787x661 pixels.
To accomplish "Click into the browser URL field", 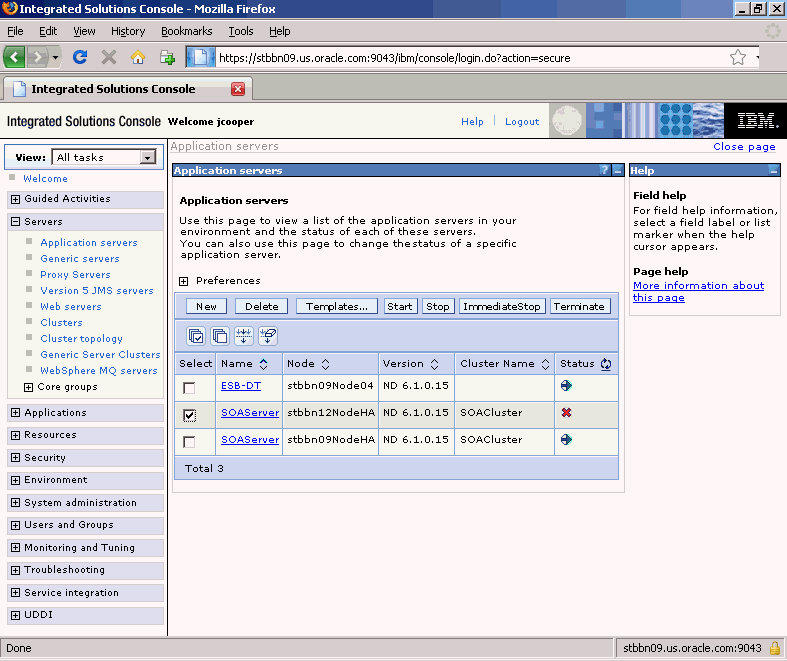I will click(472, 58).
